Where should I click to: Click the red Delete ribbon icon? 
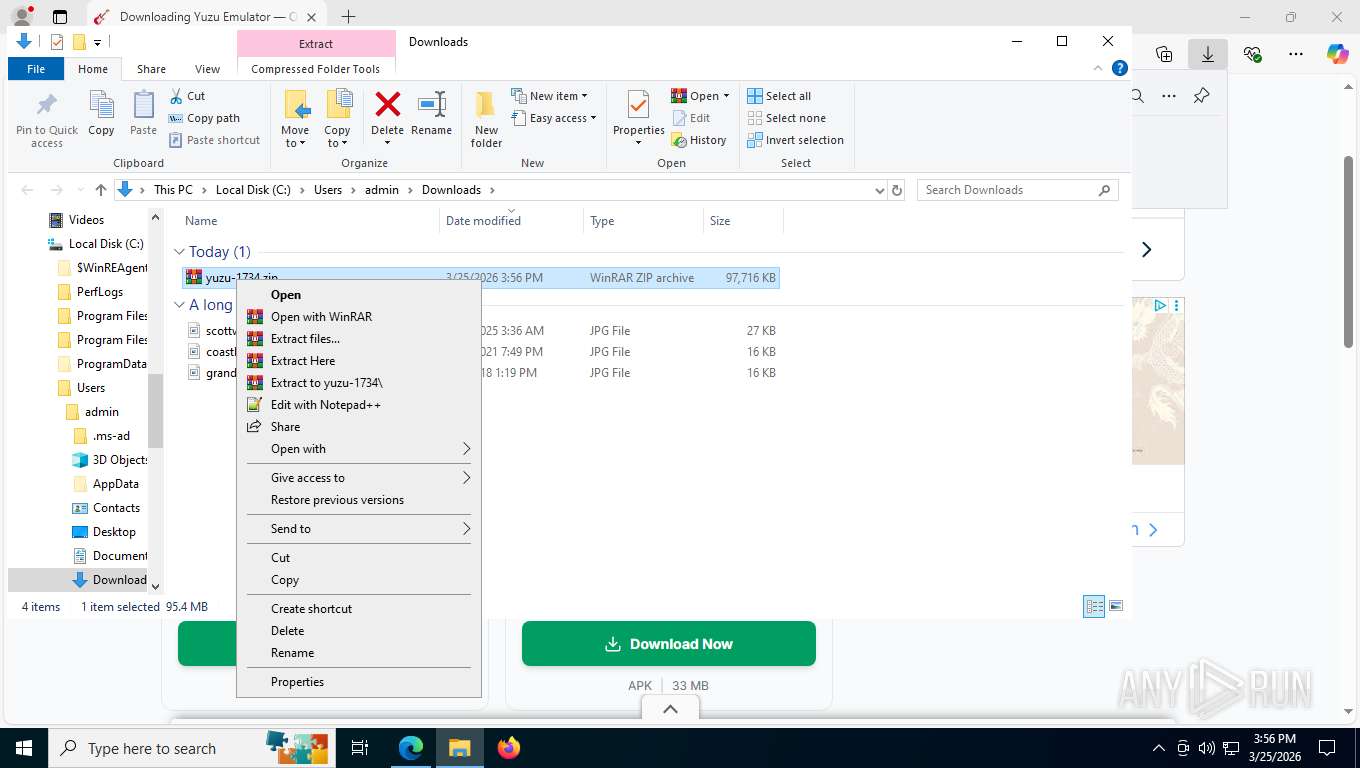[x=387, y=105]
